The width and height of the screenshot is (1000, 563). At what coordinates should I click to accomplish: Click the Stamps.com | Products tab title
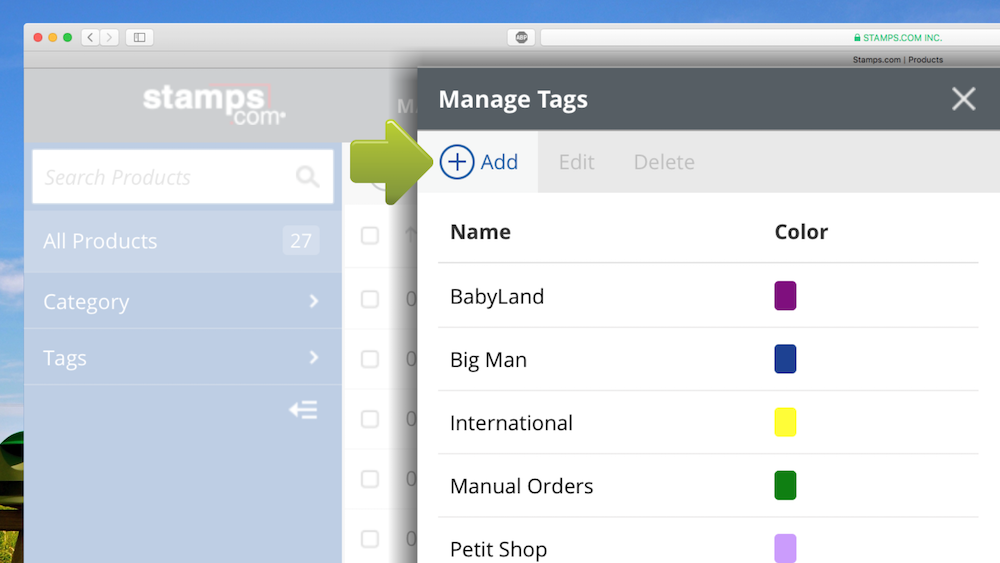coord(897,59)
